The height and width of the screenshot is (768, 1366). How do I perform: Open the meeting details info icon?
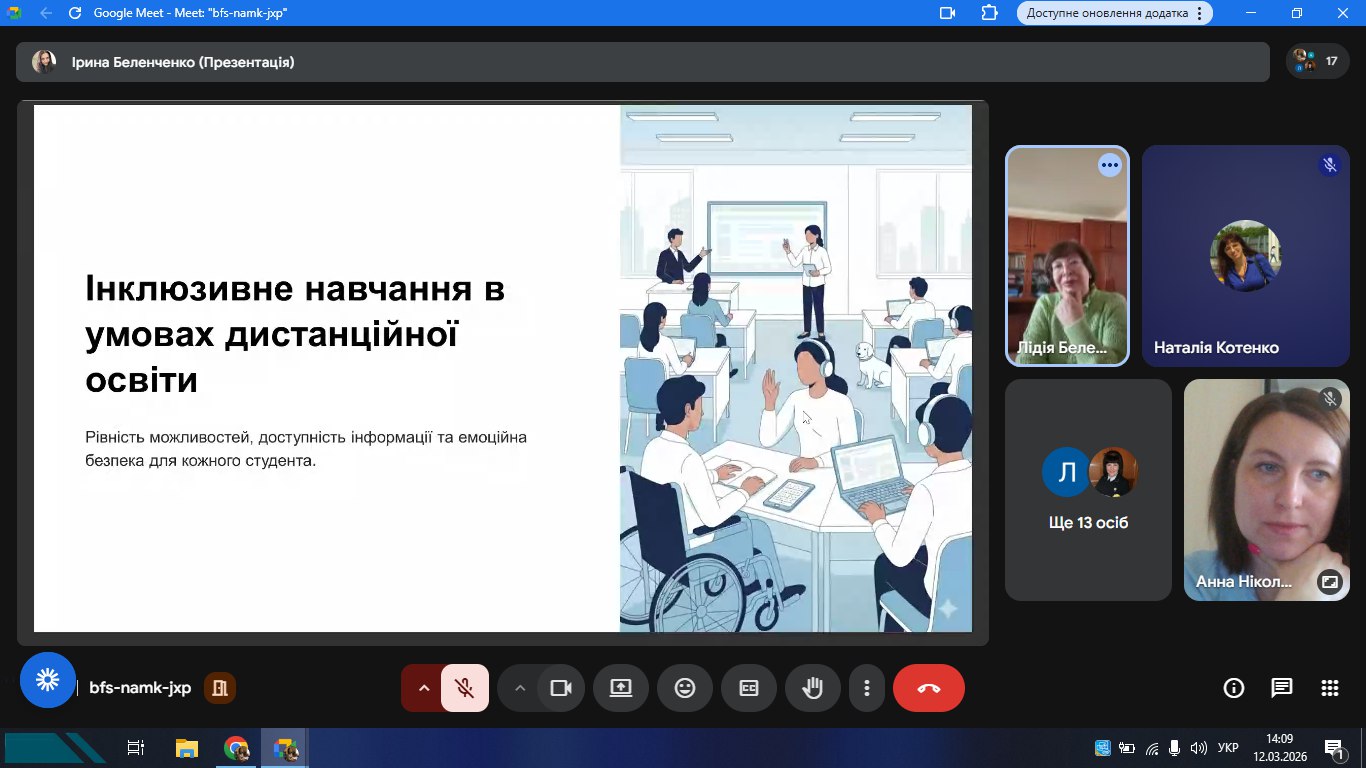coord(1234,688)
